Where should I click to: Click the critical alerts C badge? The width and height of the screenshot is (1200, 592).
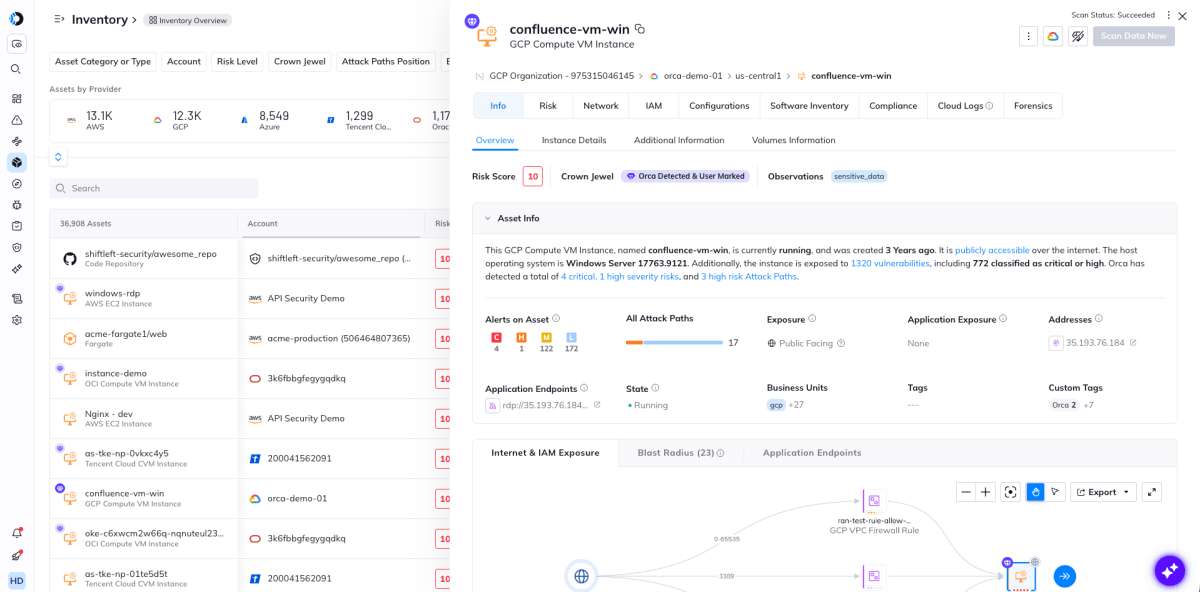[496, 338]
